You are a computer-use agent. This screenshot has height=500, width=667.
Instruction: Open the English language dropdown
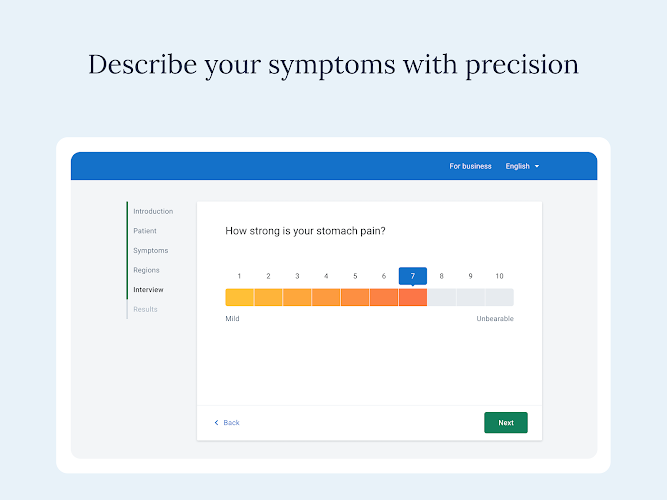coord(522,166)
